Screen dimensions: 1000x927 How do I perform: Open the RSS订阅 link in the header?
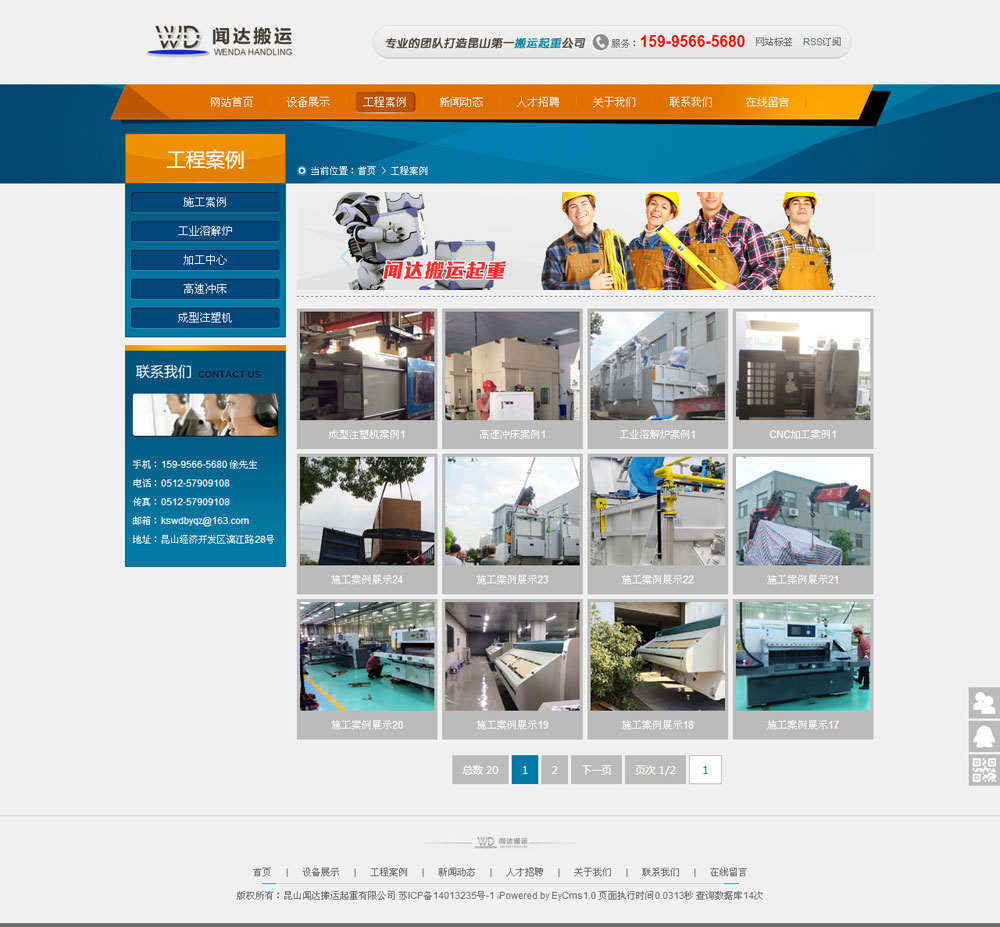coord(822,42)
